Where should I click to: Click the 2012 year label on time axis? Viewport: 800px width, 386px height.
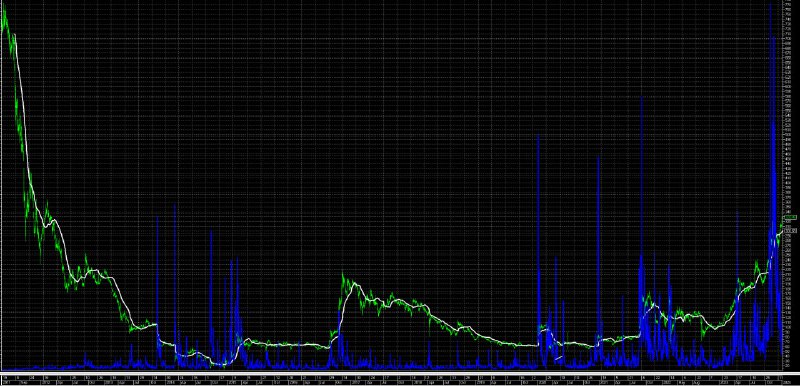pyautogui.click(x=45, y=381)
